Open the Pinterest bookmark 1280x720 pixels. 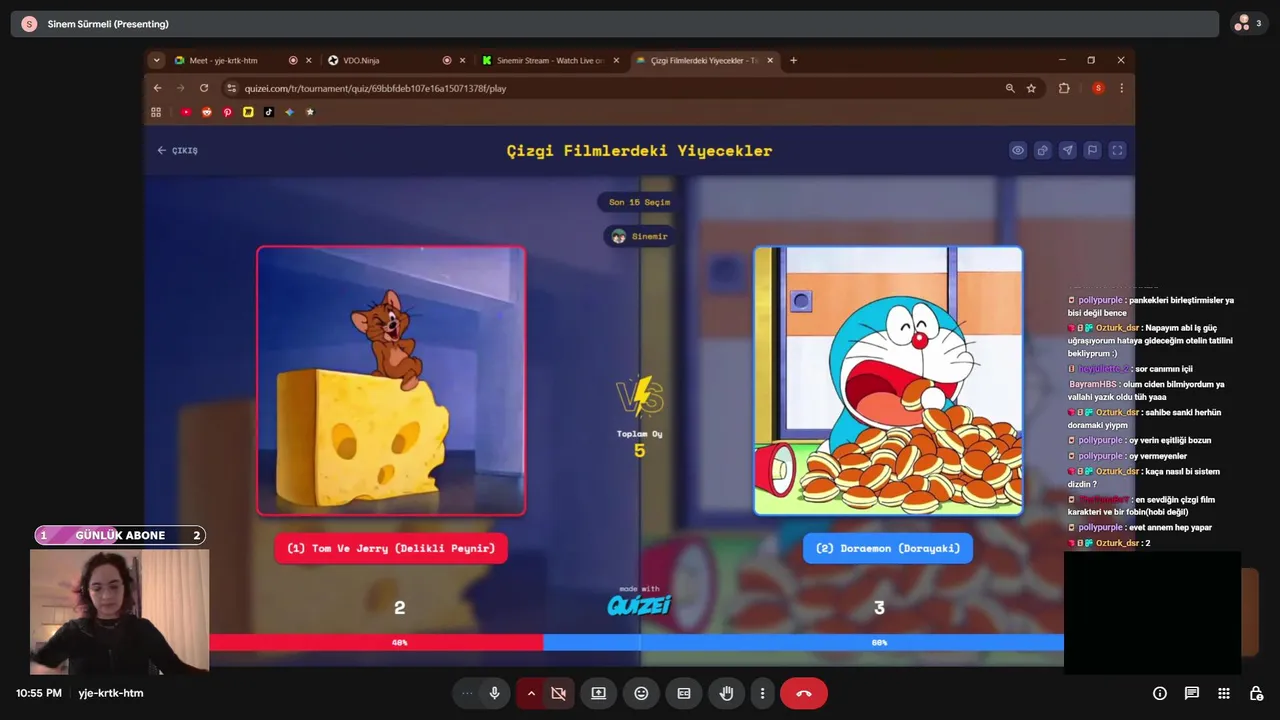point(227,112)
